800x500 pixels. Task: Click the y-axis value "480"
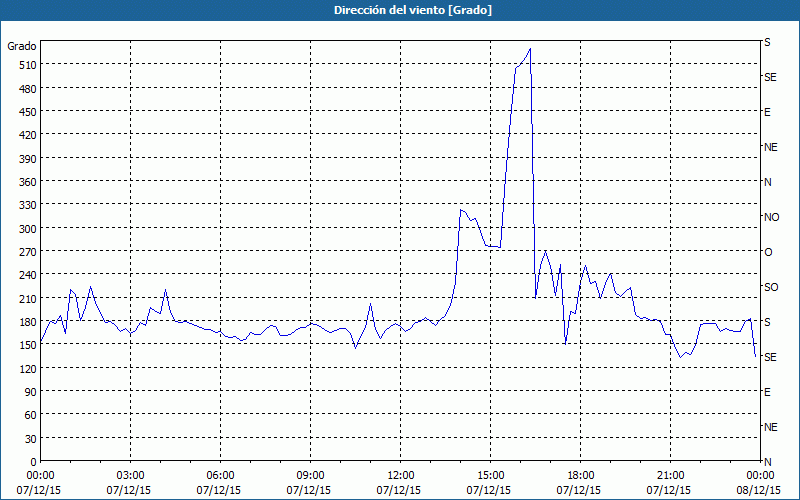[x=28, y=89]
